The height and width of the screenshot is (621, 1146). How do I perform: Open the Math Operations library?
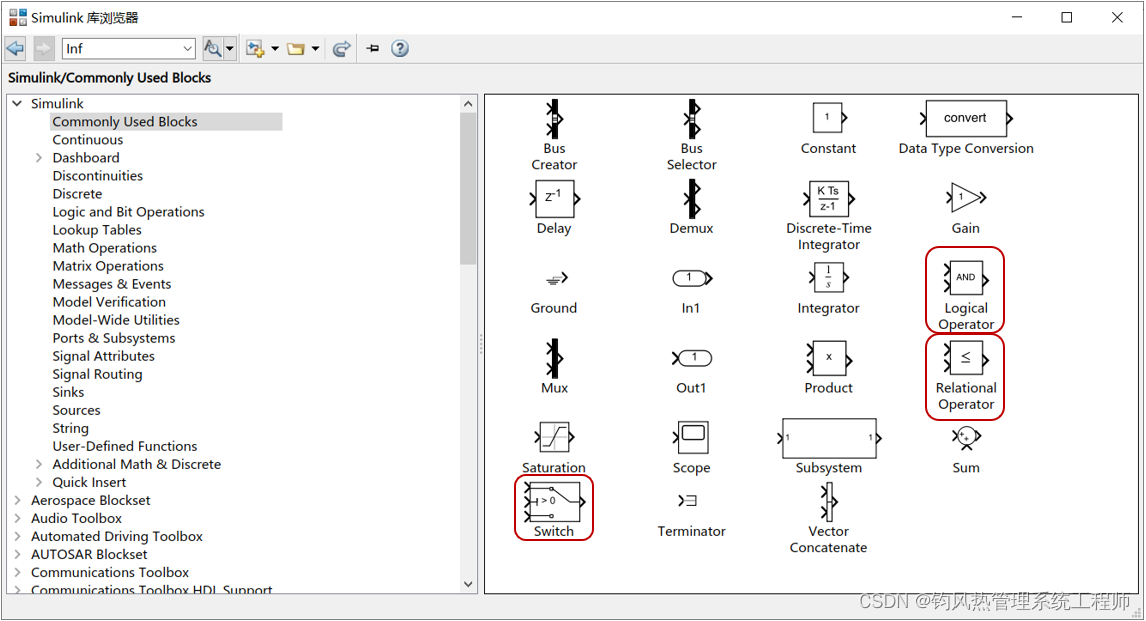(x=105, y=248)
